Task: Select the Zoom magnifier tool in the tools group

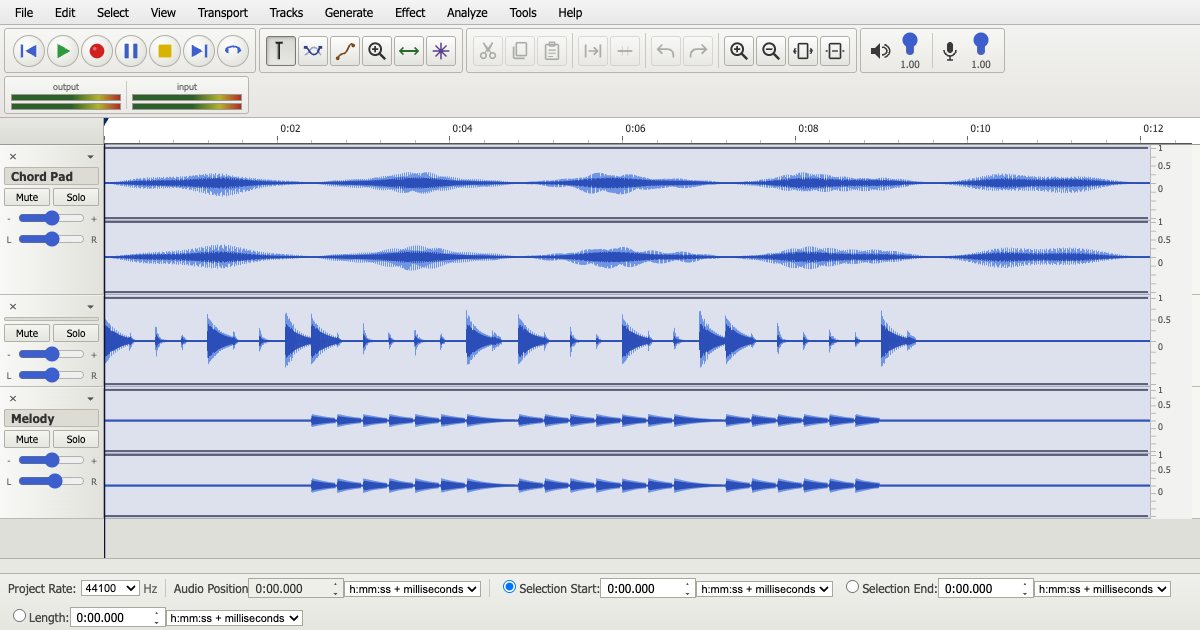Action: point(377,51)
